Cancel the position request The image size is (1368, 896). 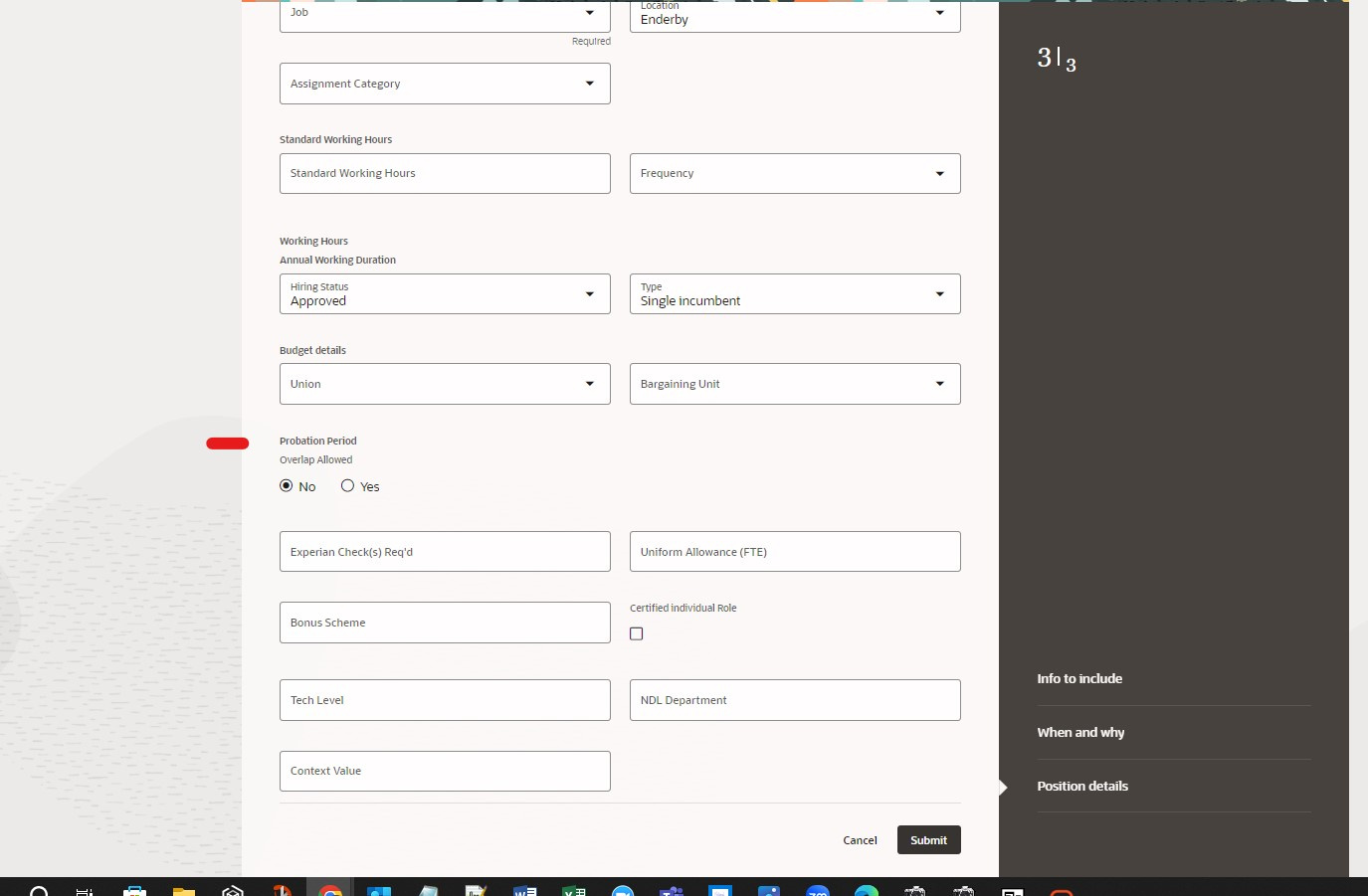[860, 840]
